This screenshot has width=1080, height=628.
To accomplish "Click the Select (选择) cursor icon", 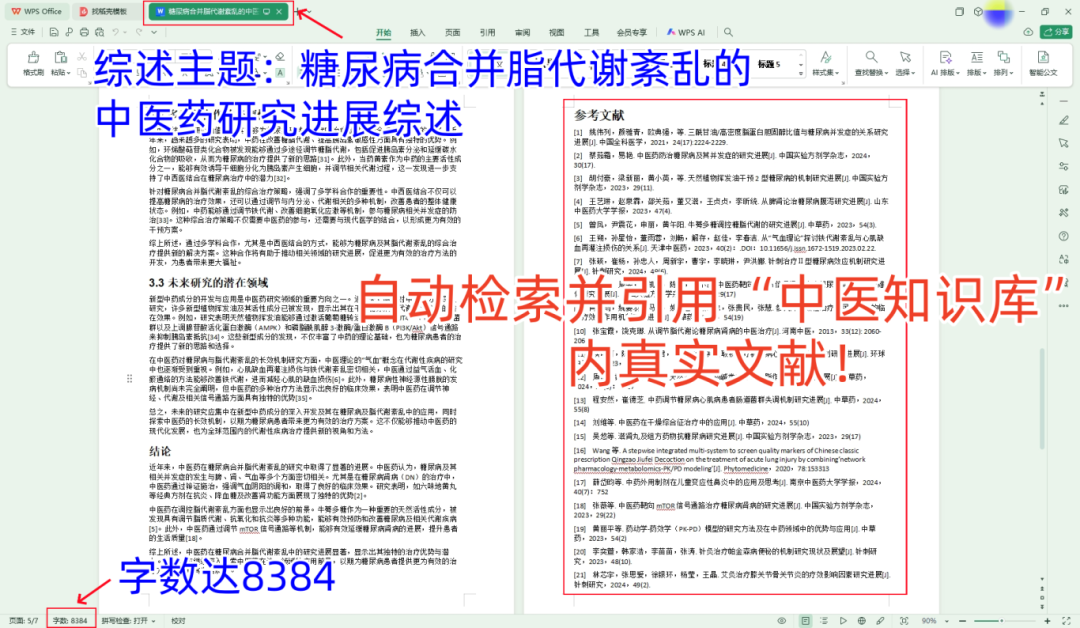I will [x=905, y=57].
